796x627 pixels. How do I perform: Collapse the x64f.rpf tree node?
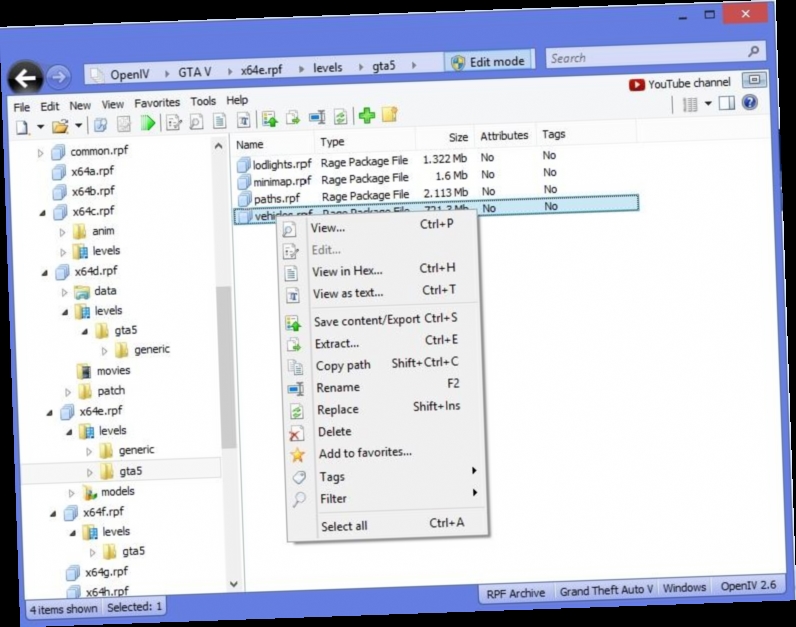(53, 514)
